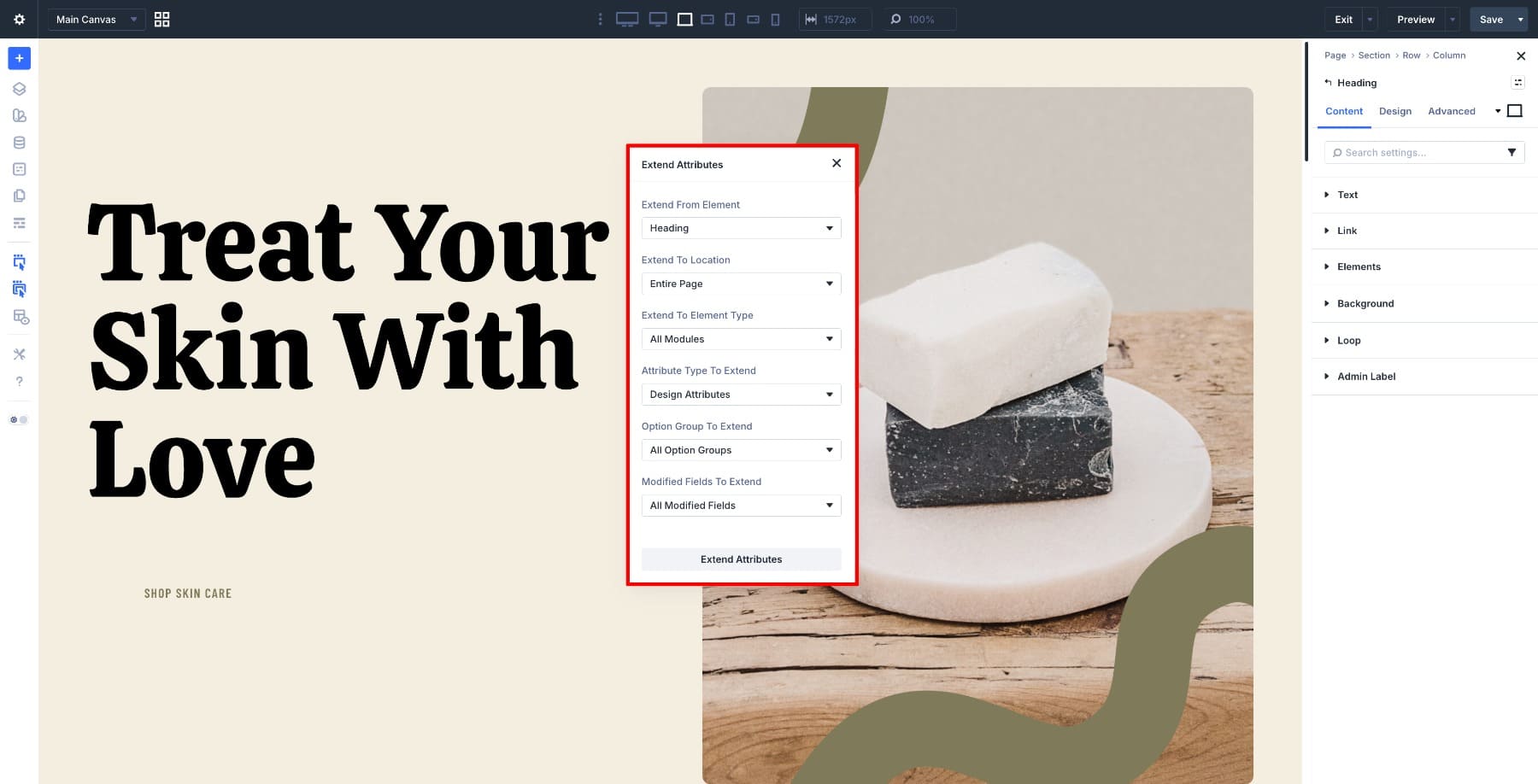This screenshot has height=784, width=1538.
Task: Switch to the Design tab of Heading settings
Action: pyautogui.click(x=1394, y=111)
